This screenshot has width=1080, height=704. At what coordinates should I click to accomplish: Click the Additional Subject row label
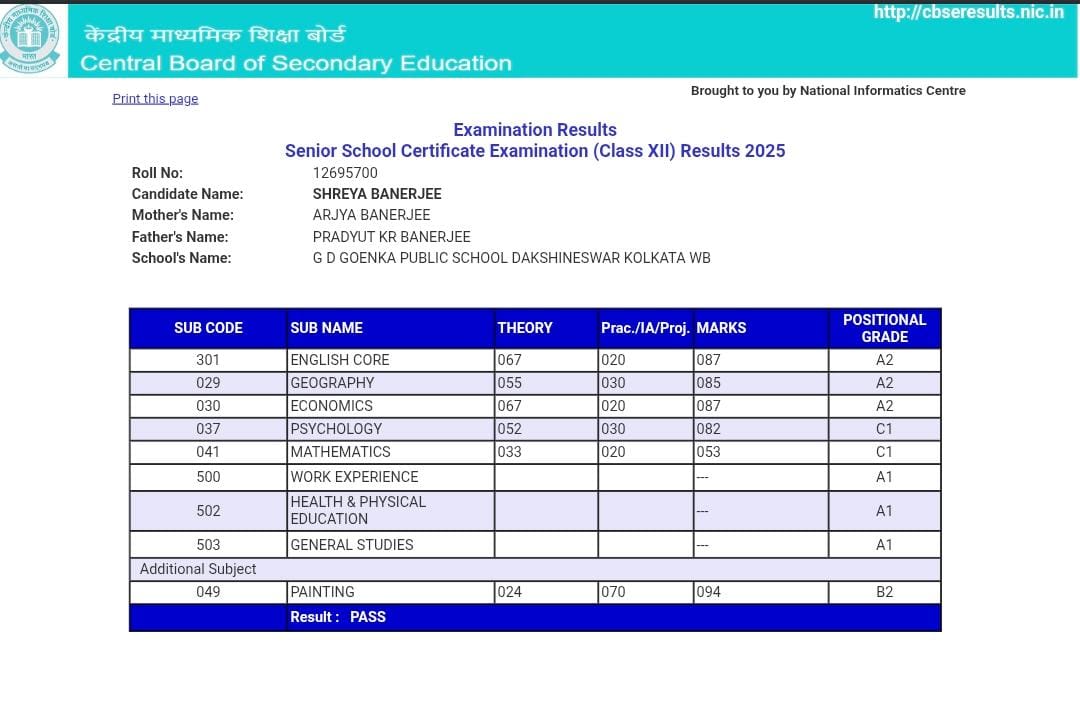[x=198, y=569]
